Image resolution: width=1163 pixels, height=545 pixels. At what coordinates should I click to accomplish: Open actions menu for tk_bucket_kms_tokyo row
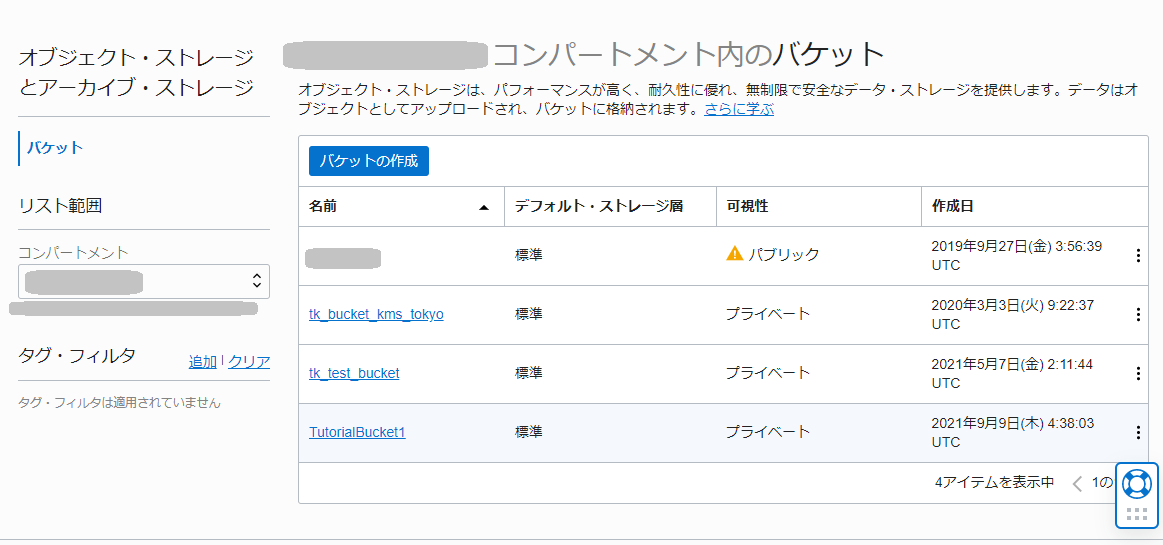tap(1137, 315)
